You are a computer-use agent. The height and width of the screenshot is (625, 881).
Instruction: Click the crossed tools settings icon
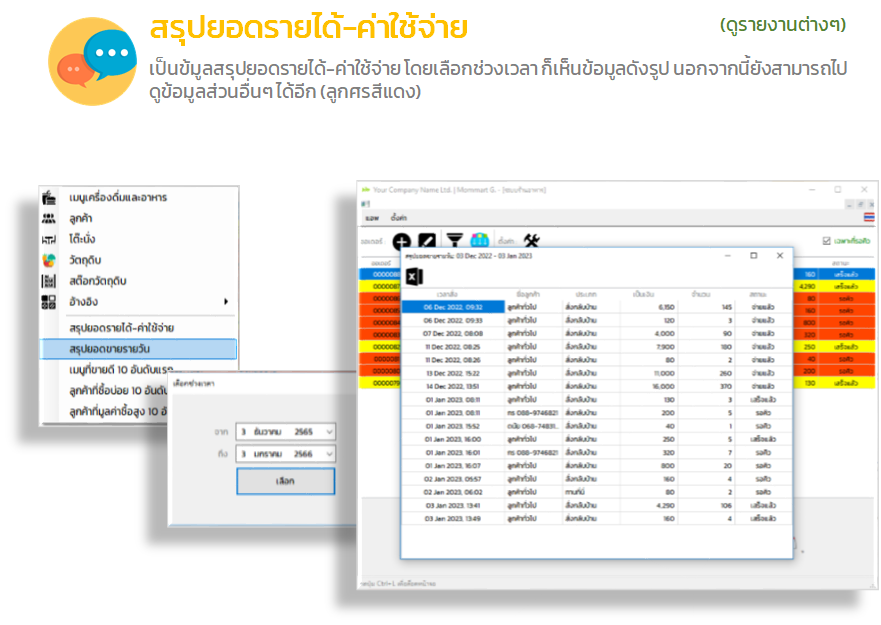click(x=532, y=240)
